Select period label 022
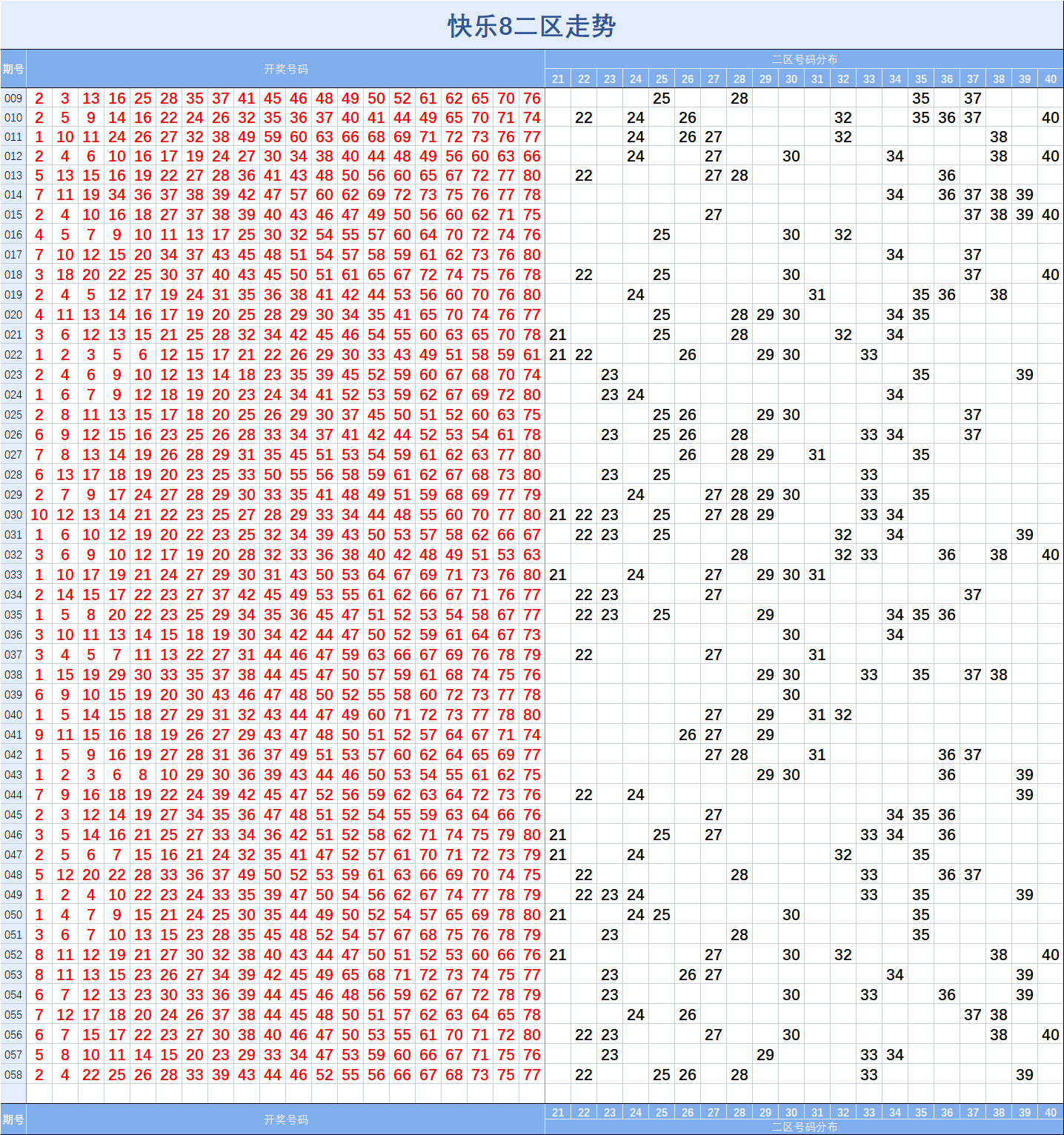The image size is (1064, 1135). [x=13, y=355]
